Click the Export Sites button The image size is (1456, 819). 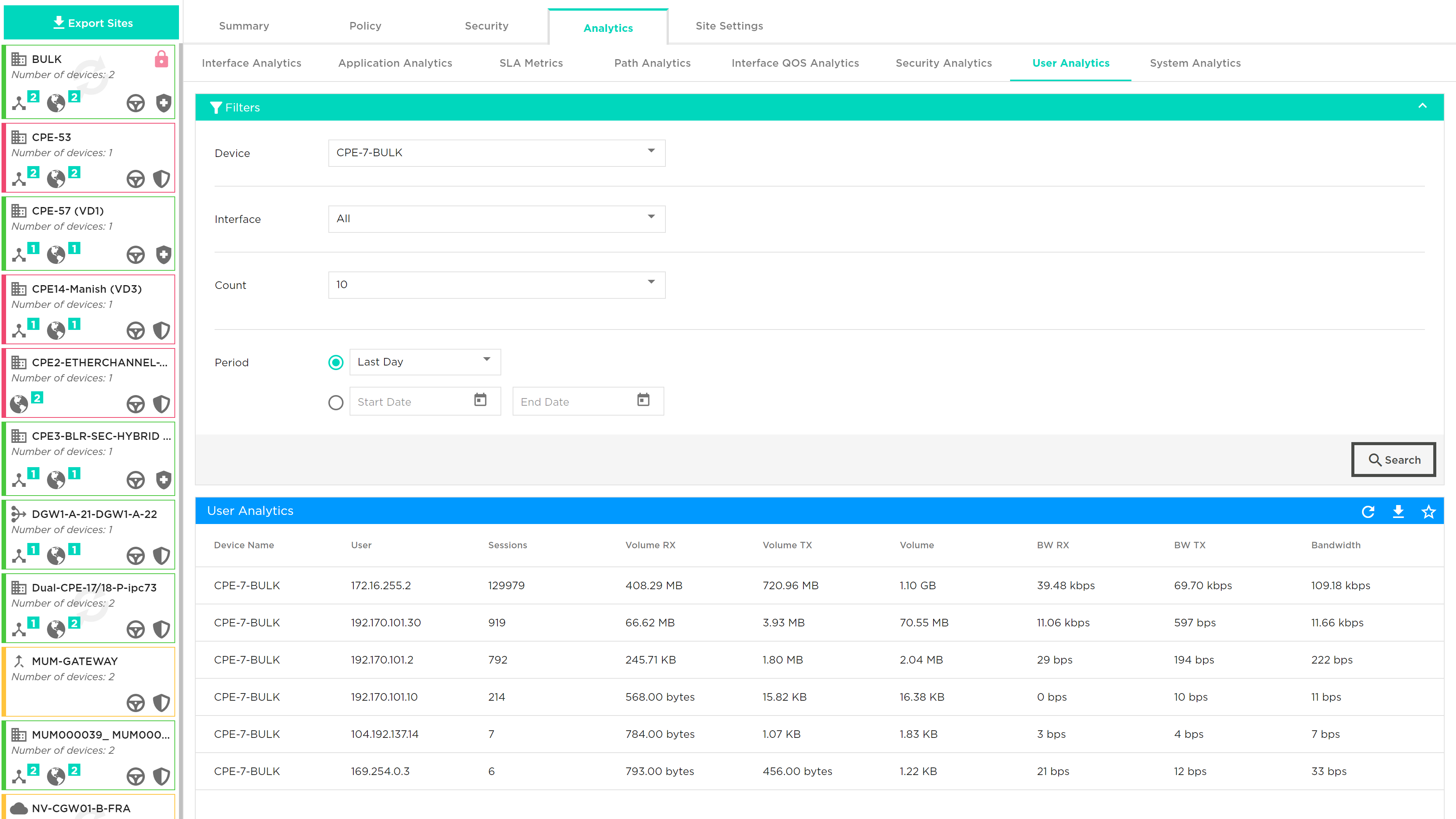coord(91,23)
